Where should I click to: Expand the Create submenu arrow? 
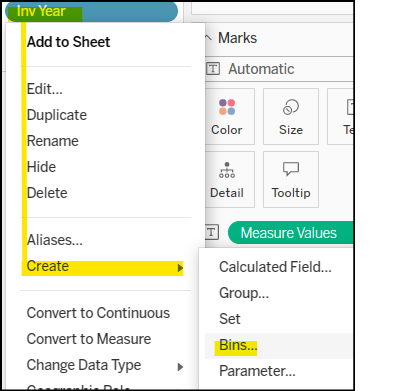click(180, 268)
